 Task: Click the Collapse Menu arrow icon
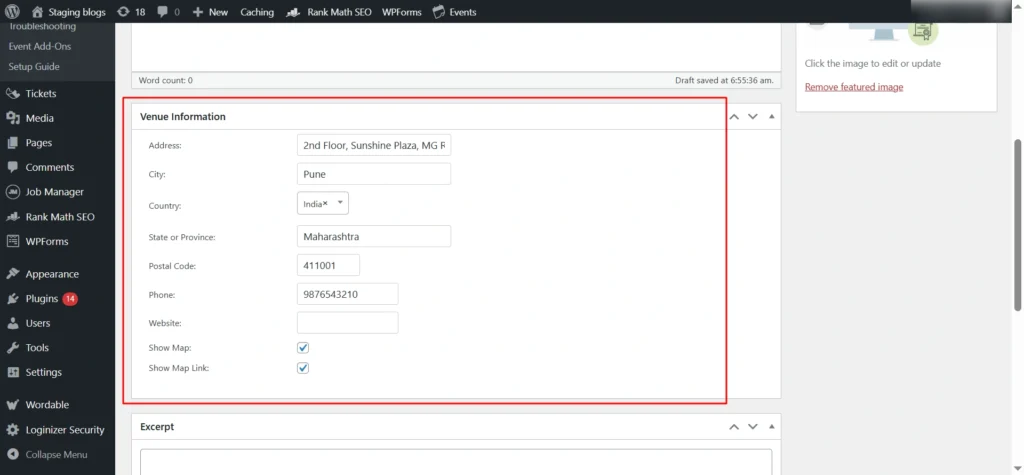[12, 455]
